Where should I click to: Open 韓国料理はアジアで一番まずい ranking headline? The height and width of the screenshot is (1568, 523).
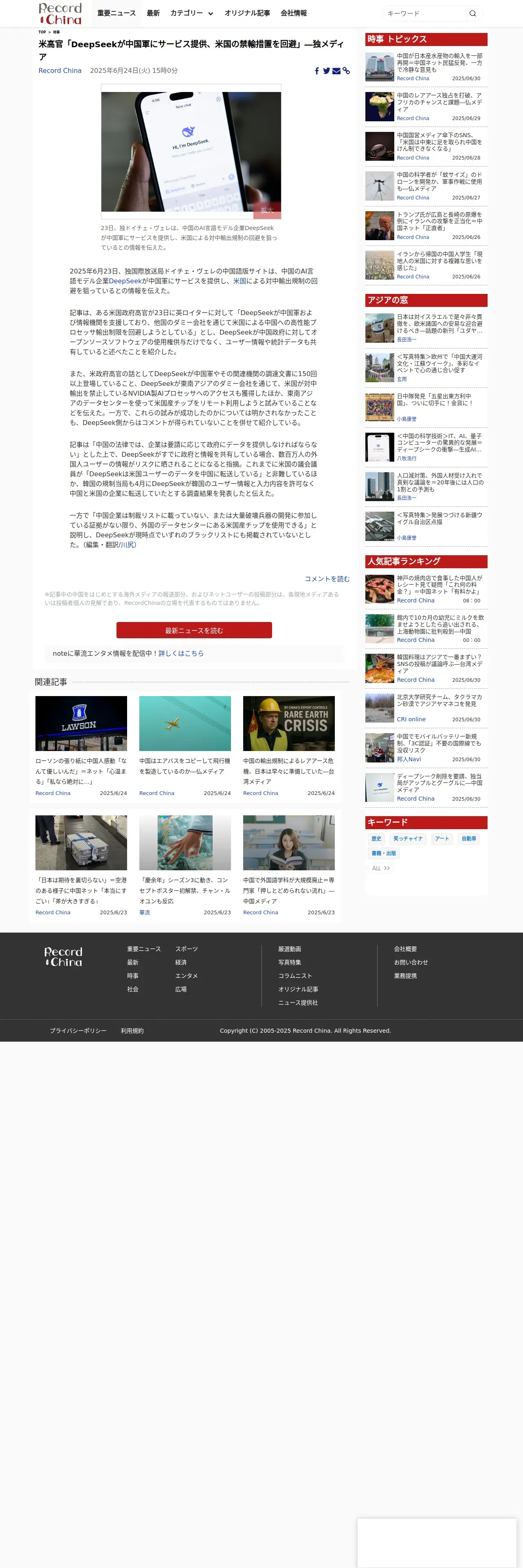pyautogui.click(x=439, y=664)
